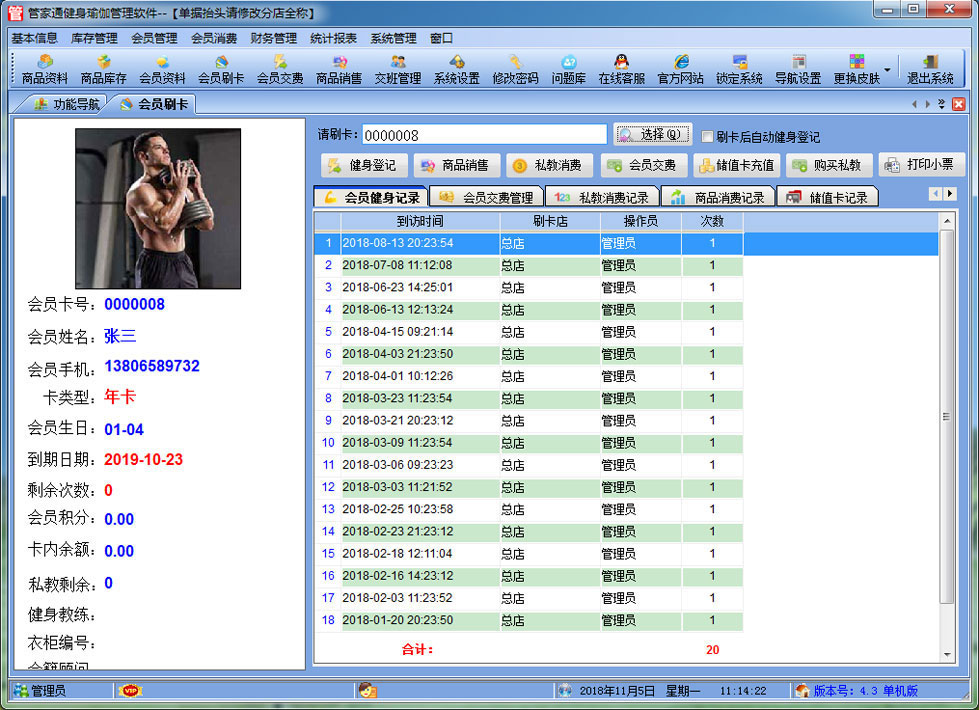Open 交班管理 shift icon
This screenshot has width=979, height=710.
(398, 69)
